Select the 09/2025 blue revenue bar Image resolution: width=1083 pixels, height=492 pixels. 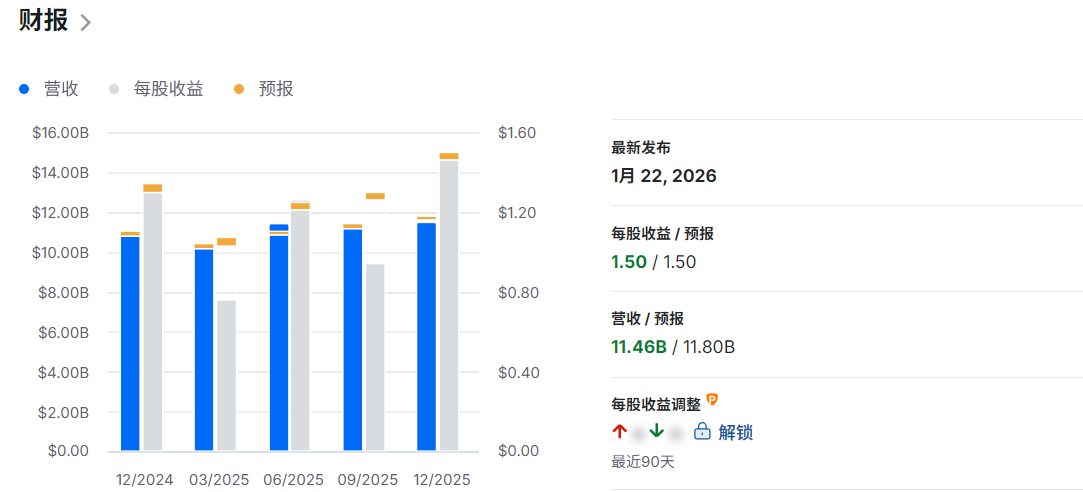[x=353, y=340]
